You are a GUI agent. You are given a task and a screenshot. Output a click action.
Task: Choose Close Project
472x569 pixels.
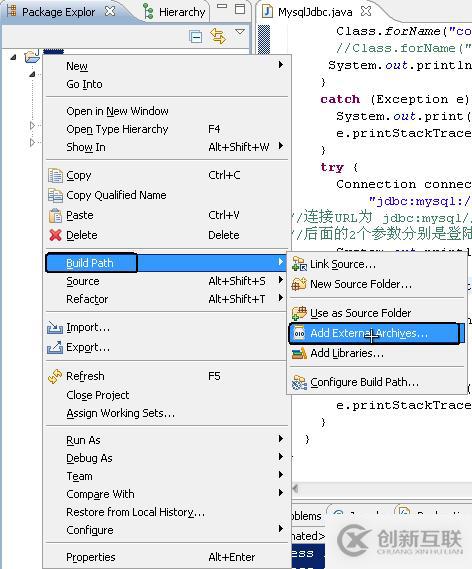click(167, 395)
